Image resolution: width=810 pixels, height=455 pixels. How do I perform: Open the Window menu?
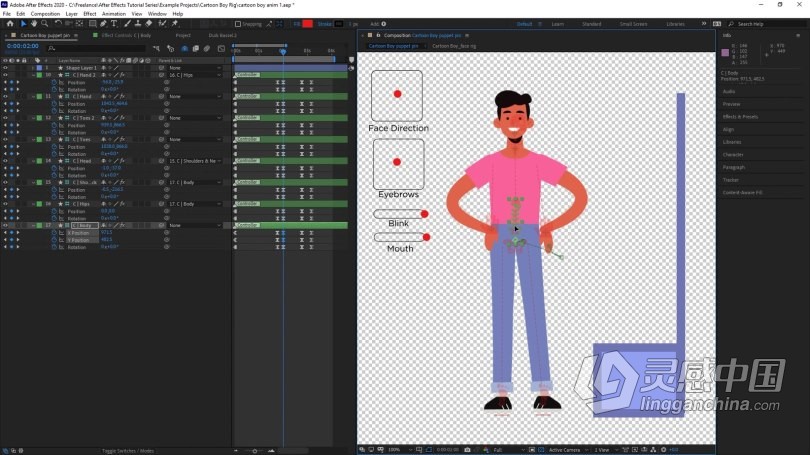point(157,14)
